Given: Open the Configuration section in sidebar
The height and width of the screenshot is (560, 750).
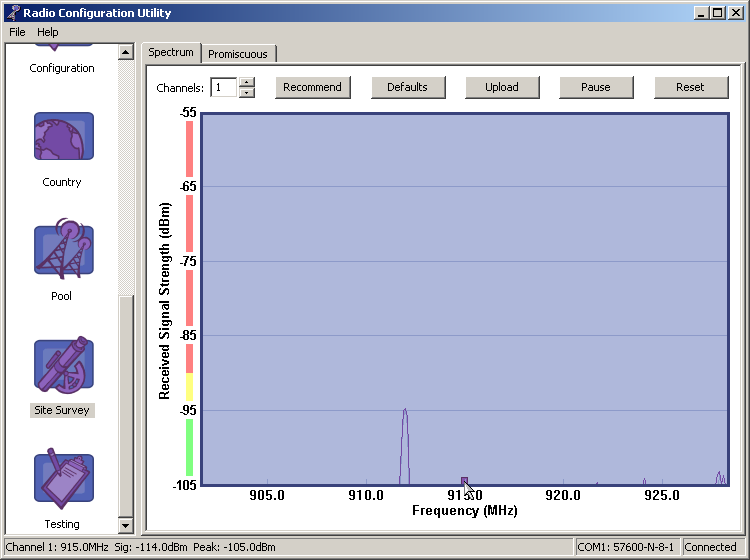Looking at the screenshot, I should coord(62,67).
